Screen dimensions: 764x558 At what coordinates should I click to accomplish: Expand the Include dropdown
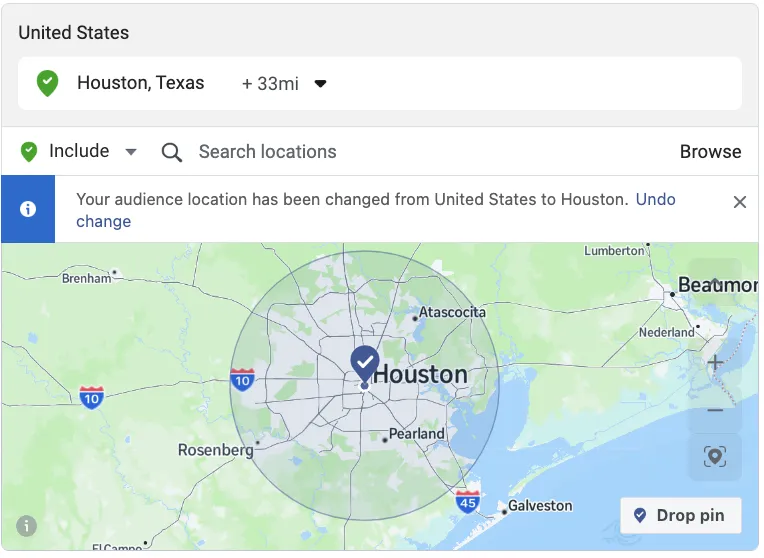point(131,152)
